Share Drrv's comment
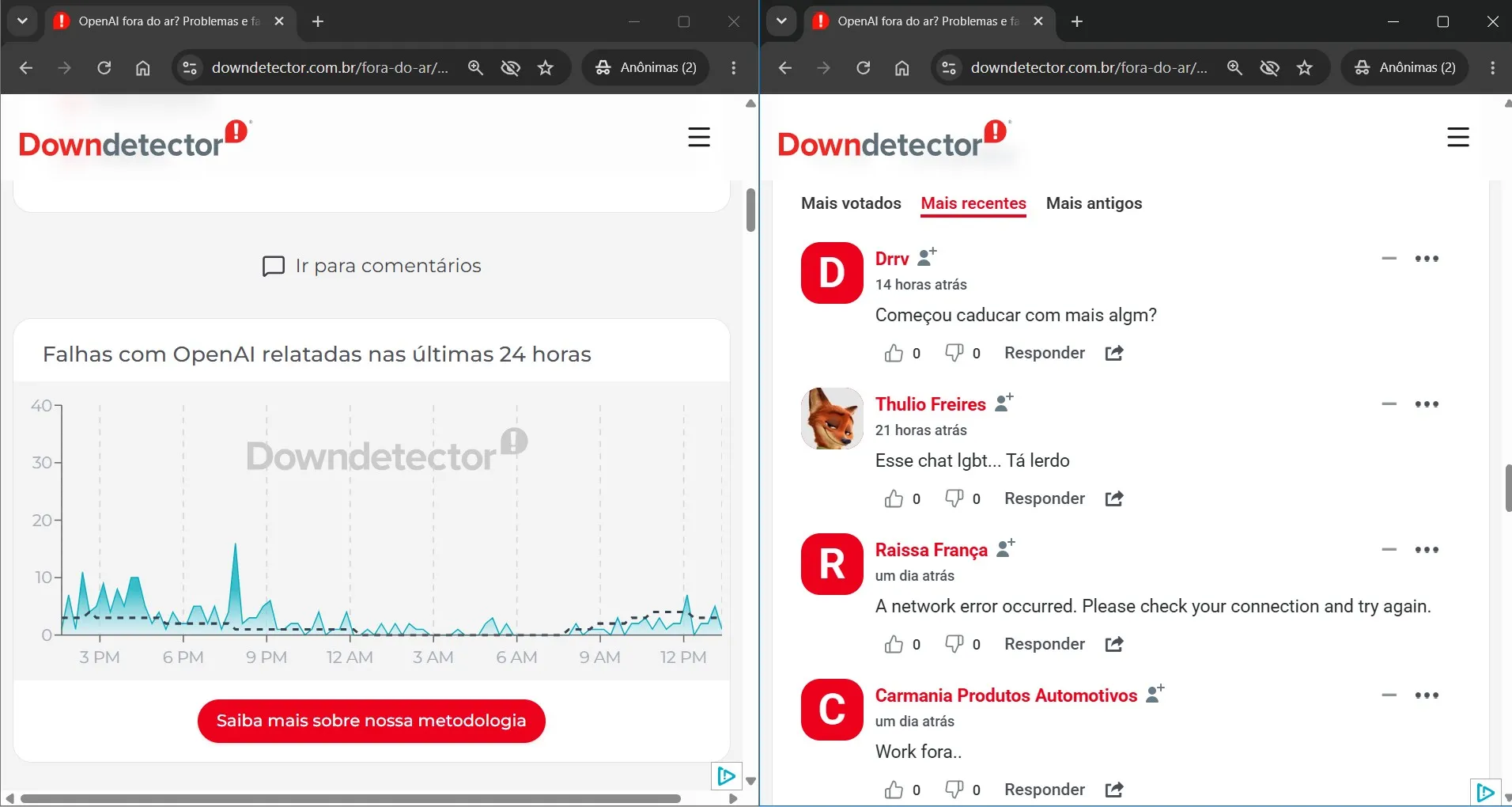Screen dimensions: 1512x807 point(1114,353)
